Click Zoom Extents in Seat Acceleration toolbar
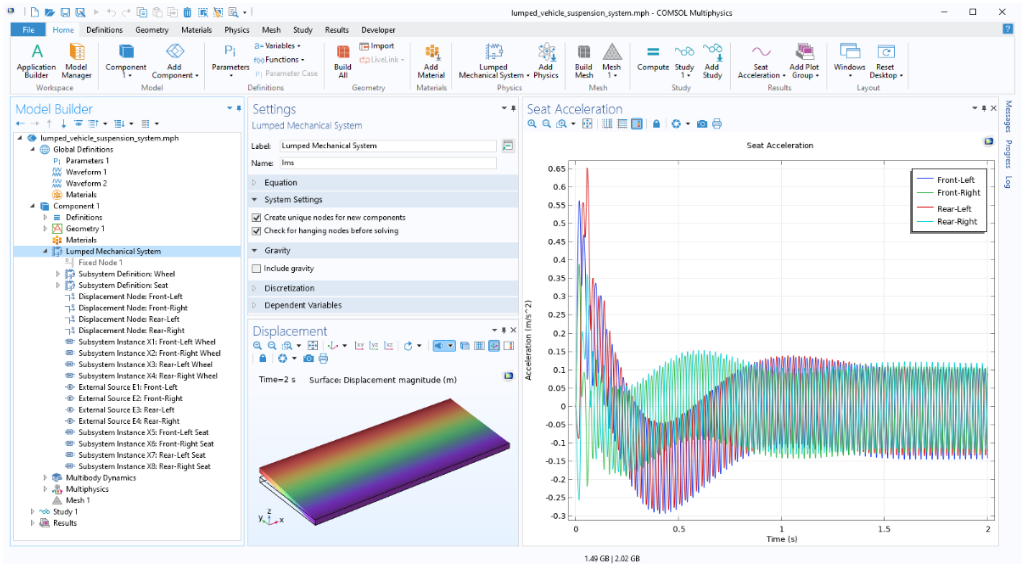 (588, 124)
